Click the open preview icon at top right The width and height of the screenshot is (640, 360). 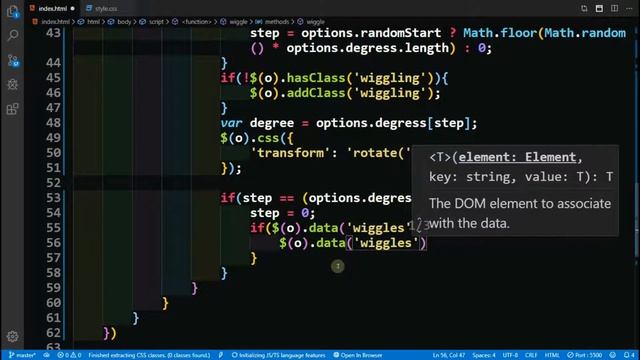click(x=599, y=8)
